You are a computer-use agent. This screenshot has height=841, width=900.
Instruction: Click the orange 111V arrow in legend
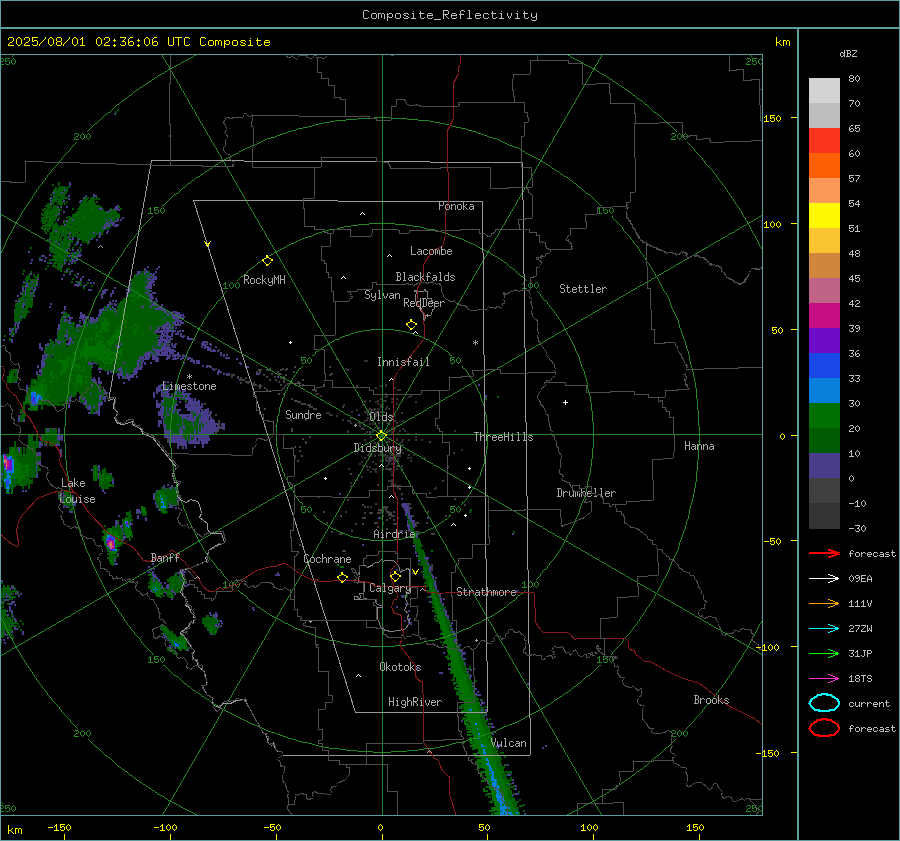[x=824, y=603]
